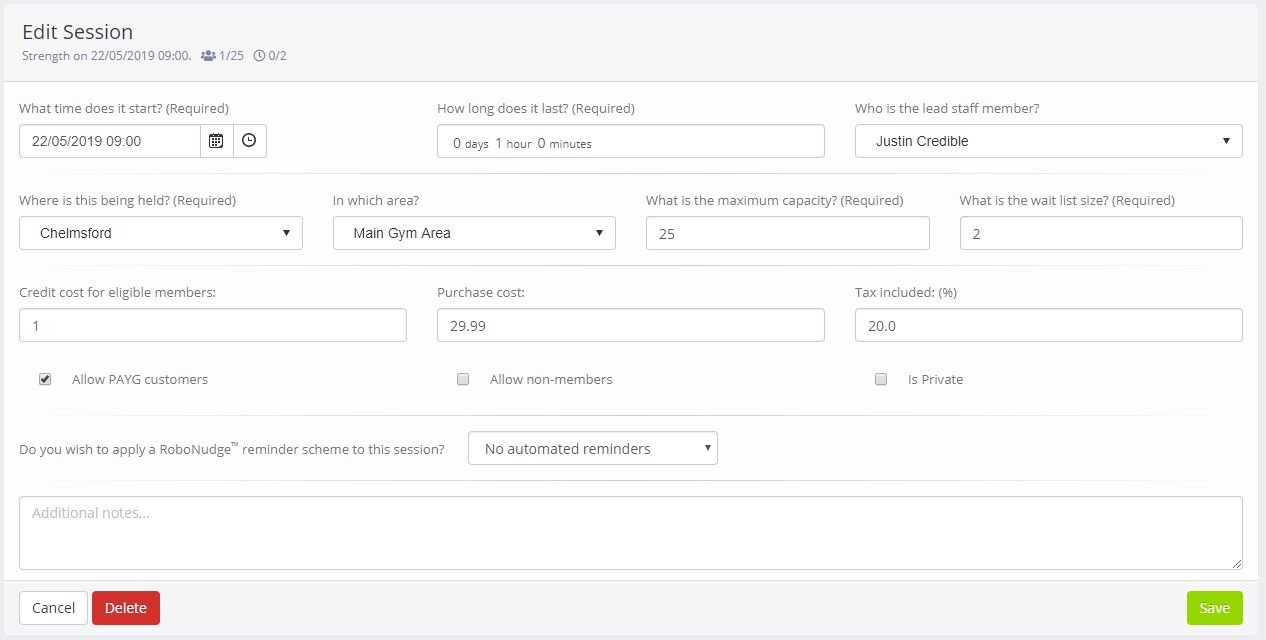Click the attendees count icon in header
Viewport: 1266px width, 640px height.
(208, 56)
